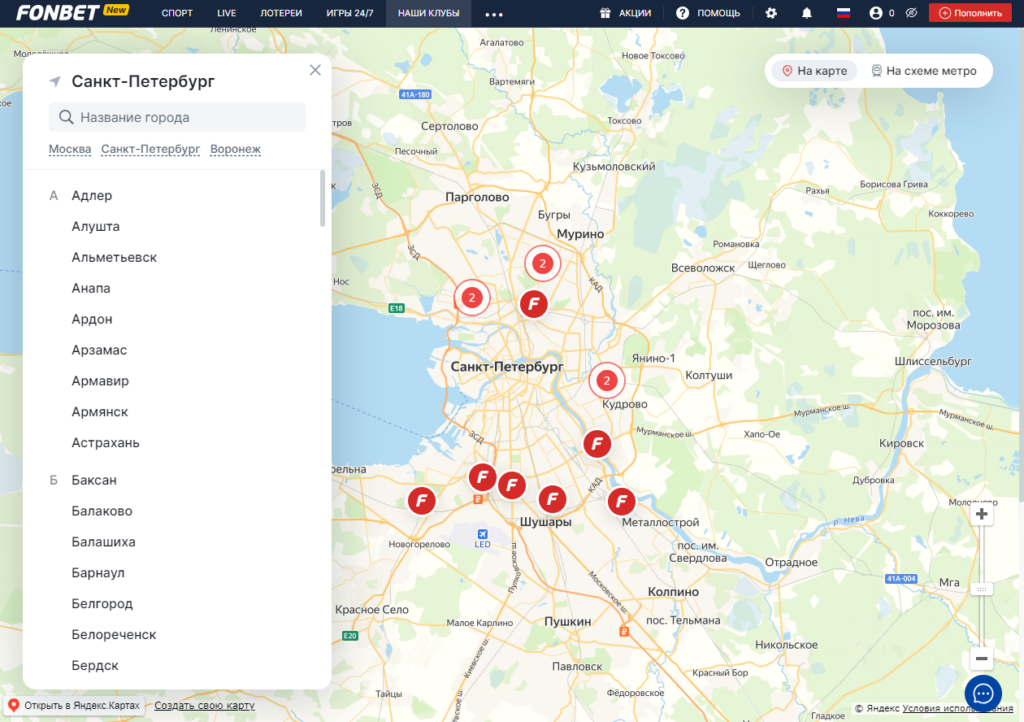The width and height of the screenshot is (1024, 722).
Task: Select Армянск from city list
Action: pos(99,412)
